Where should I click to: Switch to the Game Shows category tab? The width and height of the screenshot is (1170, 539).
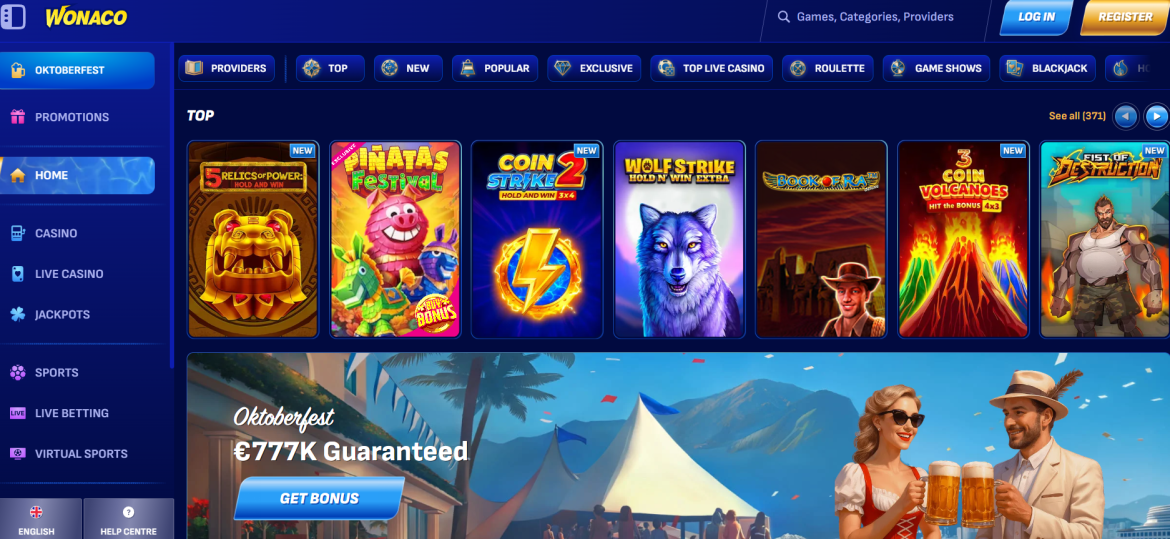936,68
